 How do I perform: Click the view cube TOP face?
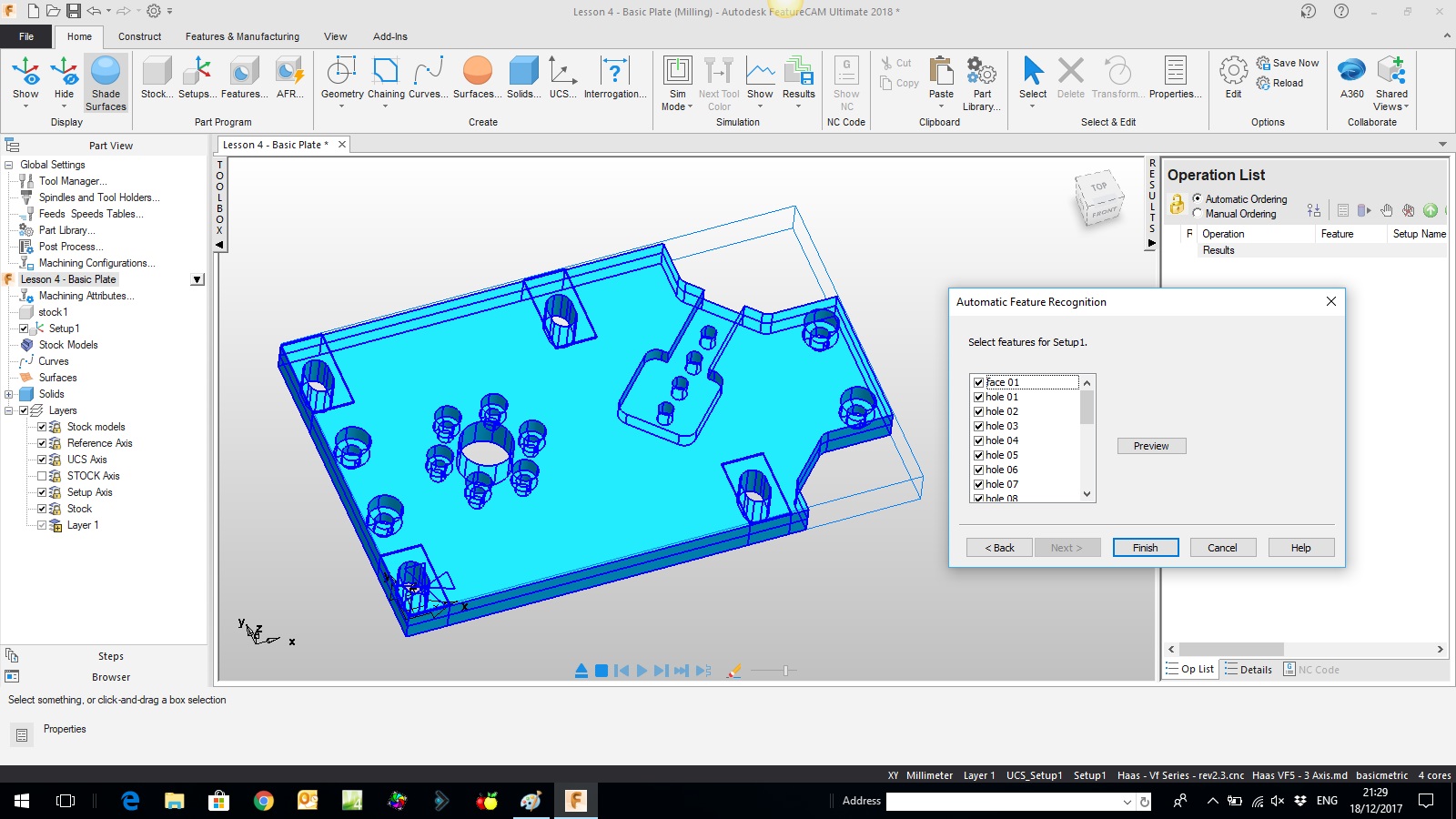coord(1098,187)
